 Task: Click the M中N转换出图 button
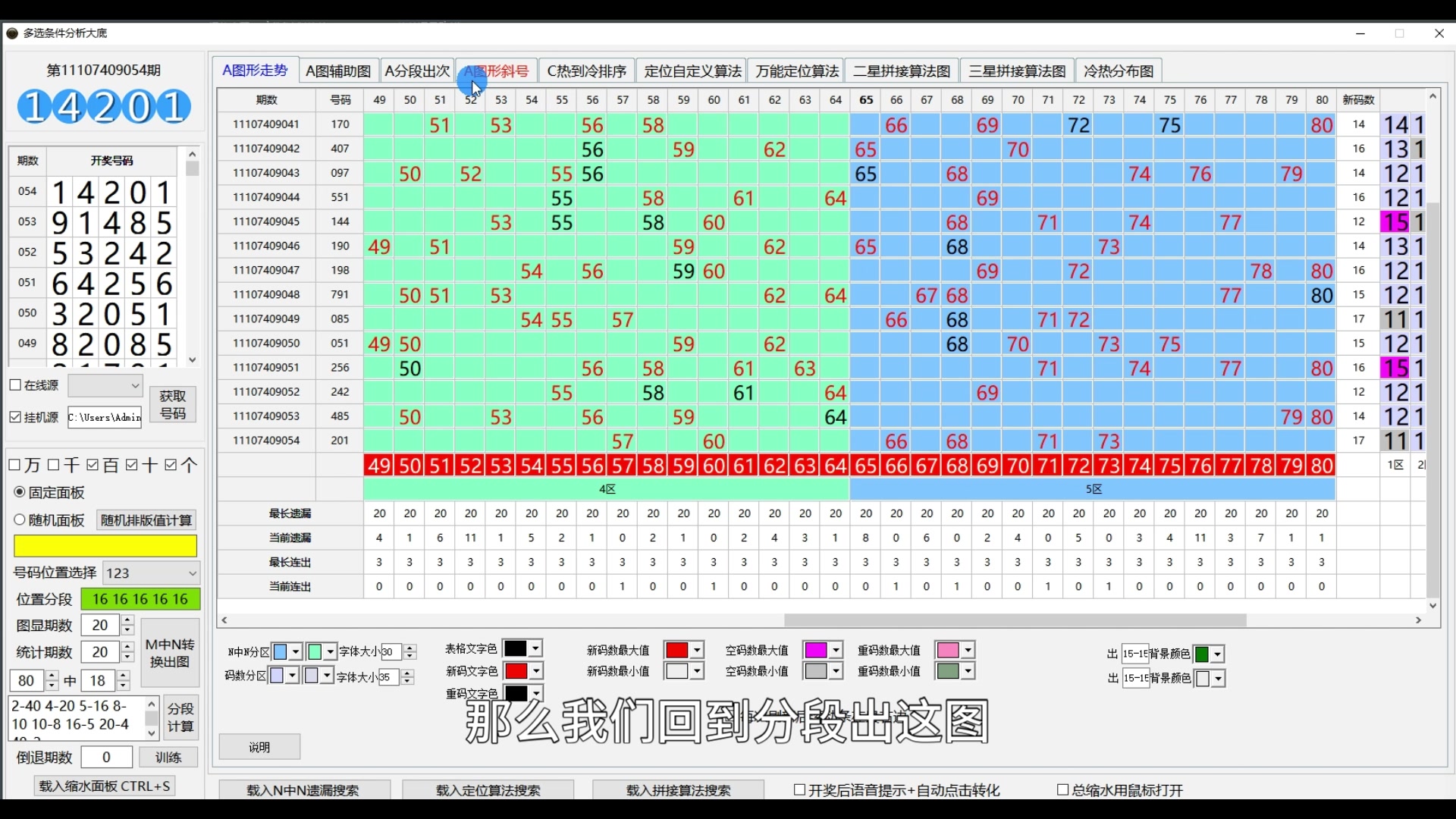170,653
